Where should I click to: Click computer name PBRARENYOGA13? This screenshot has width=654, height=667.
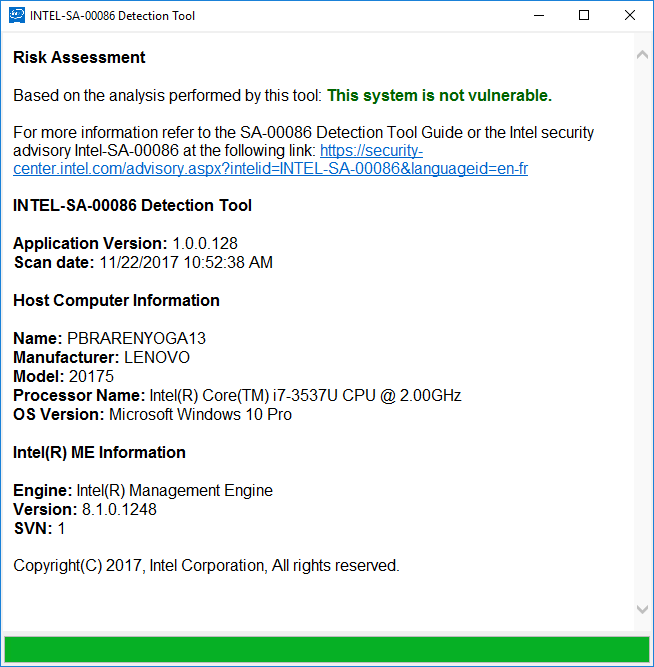click(137, 339)
